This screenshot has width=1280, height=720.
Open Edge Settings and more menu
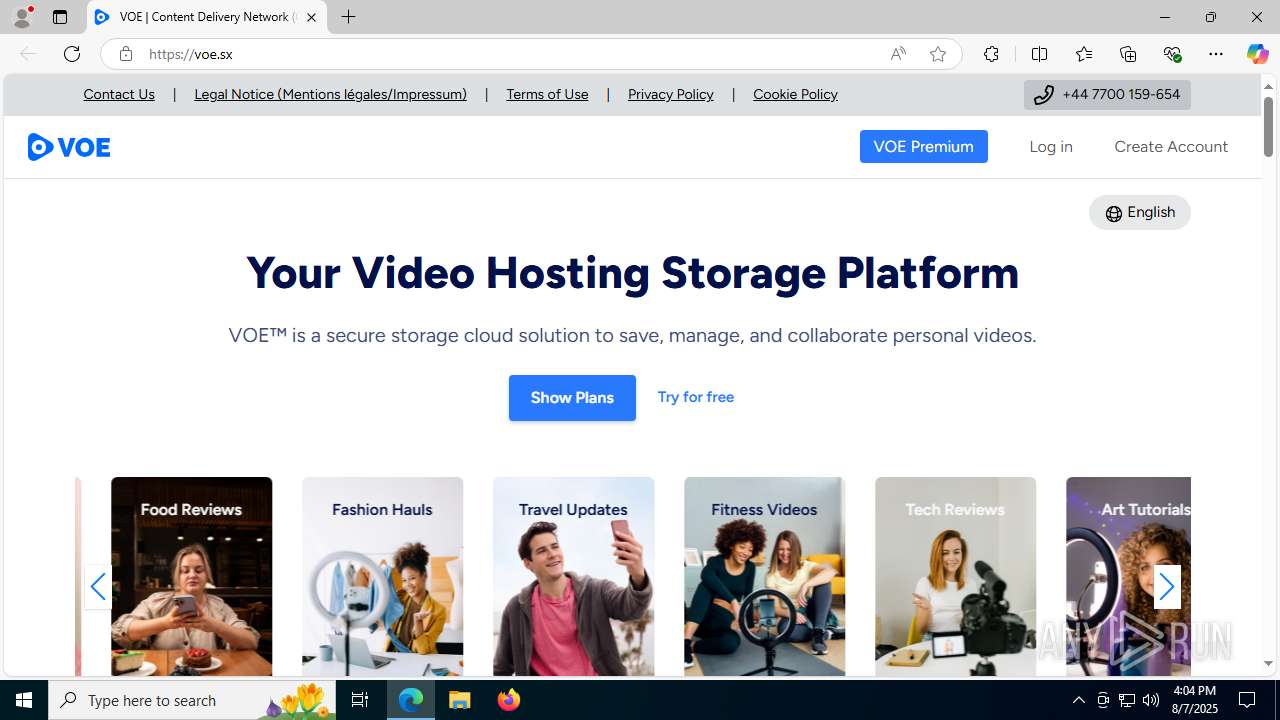pos(1216,54)
